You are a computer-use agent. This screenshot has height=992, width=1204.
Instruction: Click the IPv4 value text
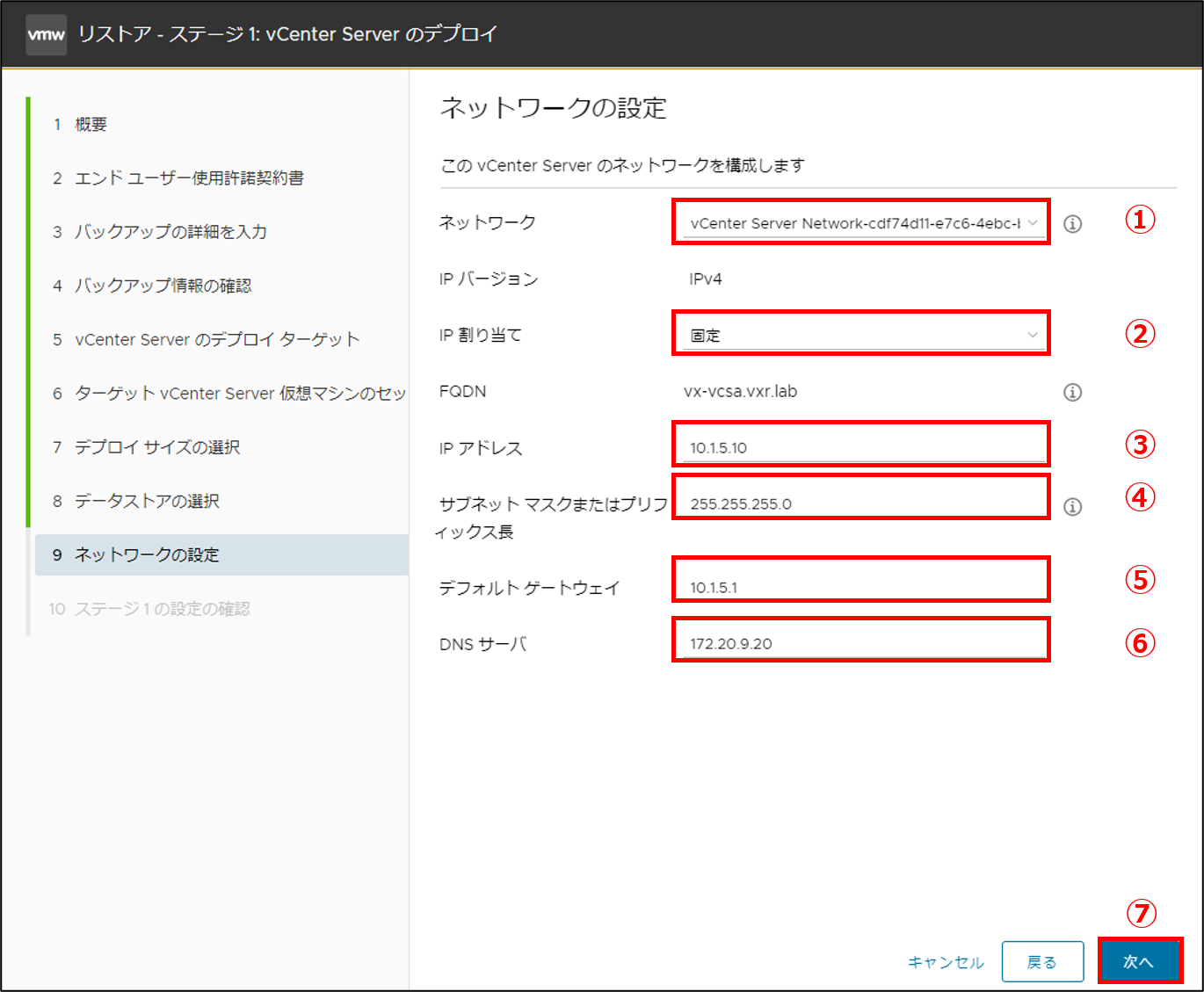[x=705, y=279]
